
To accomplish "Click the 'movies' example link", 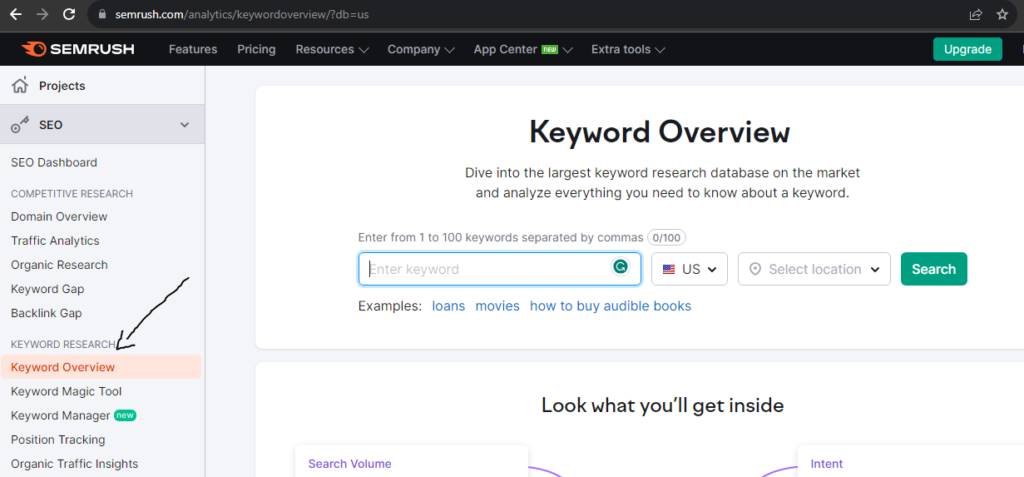I will pyautogui.click(x=498, y=306).
